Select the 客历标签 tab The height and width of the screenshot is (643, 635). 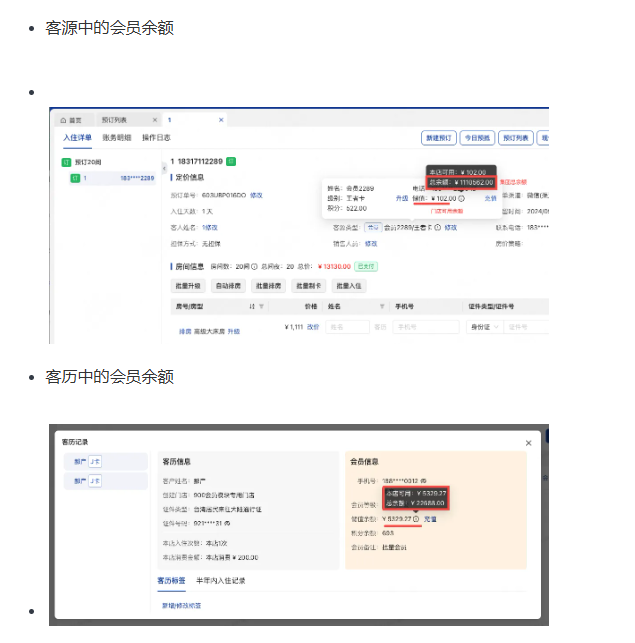[171, 581]
